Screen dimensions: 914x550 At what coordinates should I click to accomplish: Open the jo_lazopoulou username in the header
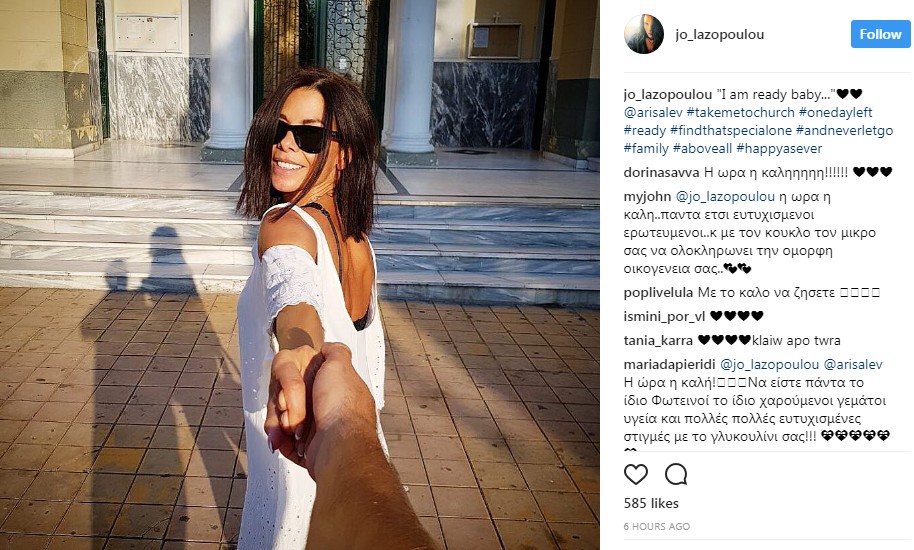[719, 34]
